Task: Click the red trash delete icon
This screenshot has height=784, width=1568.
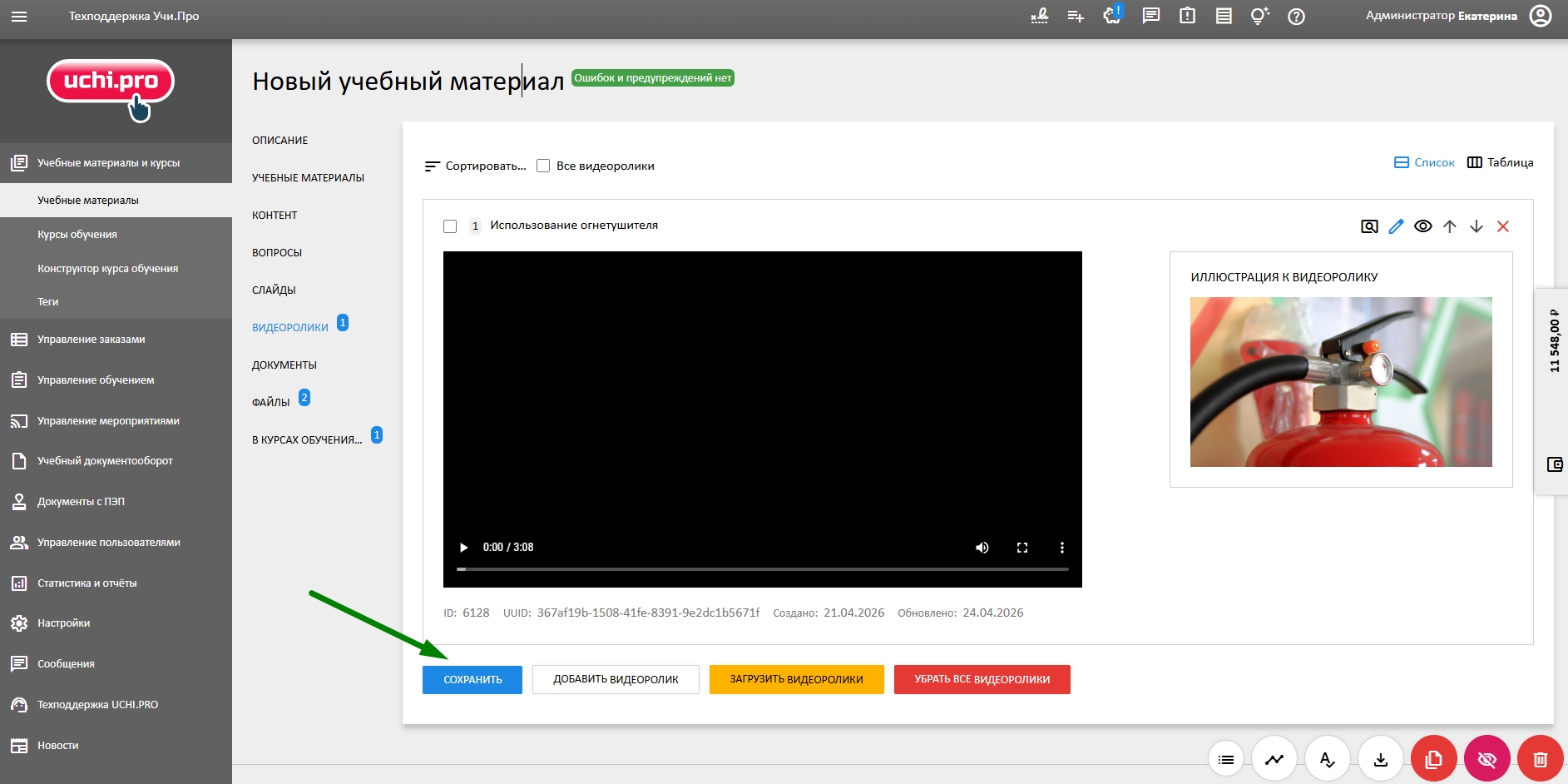Action: click(x=1539, y=758)
